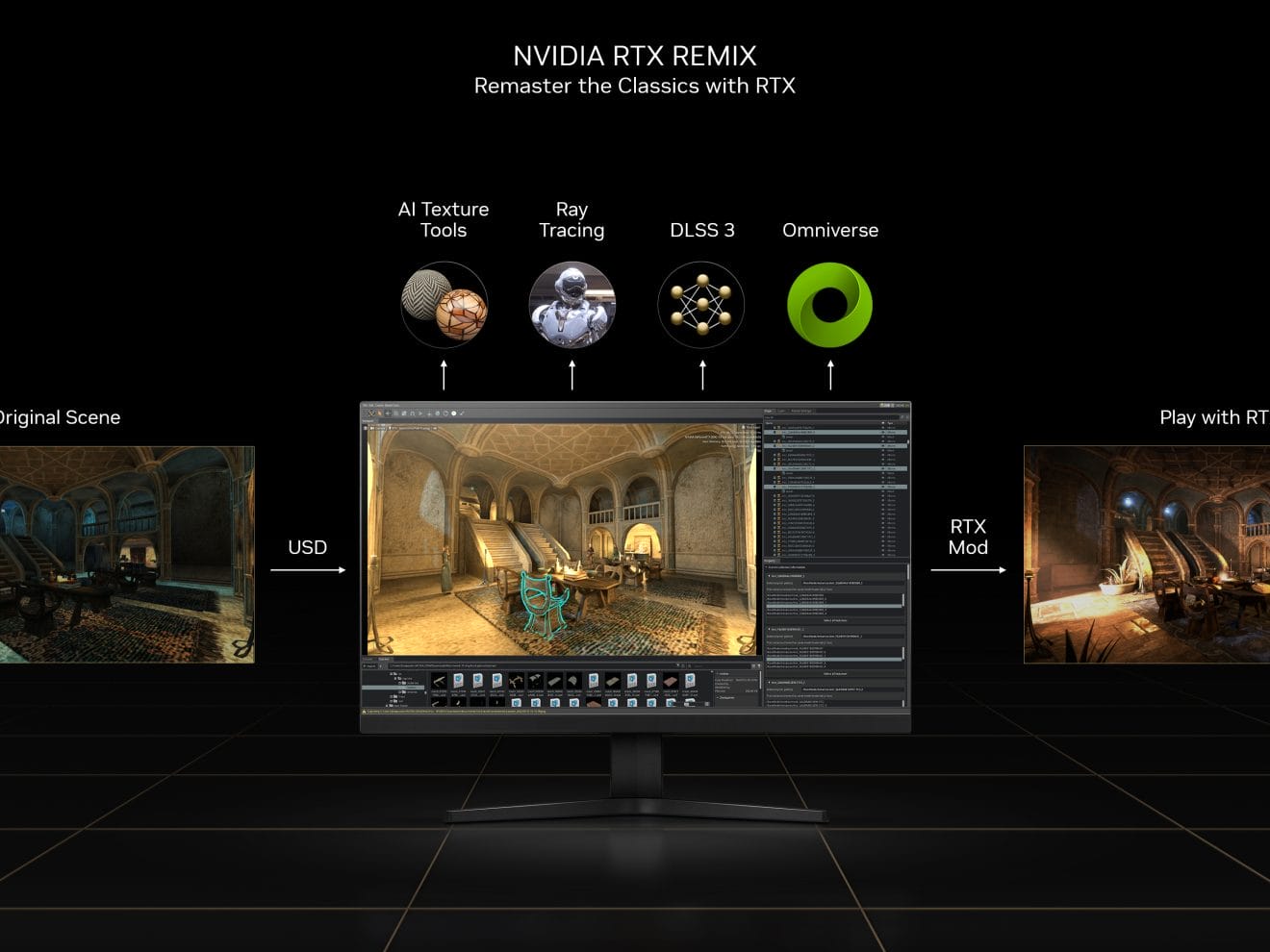Toggle the eye icon on the second highlighted stage row

(x=883, y=446)
